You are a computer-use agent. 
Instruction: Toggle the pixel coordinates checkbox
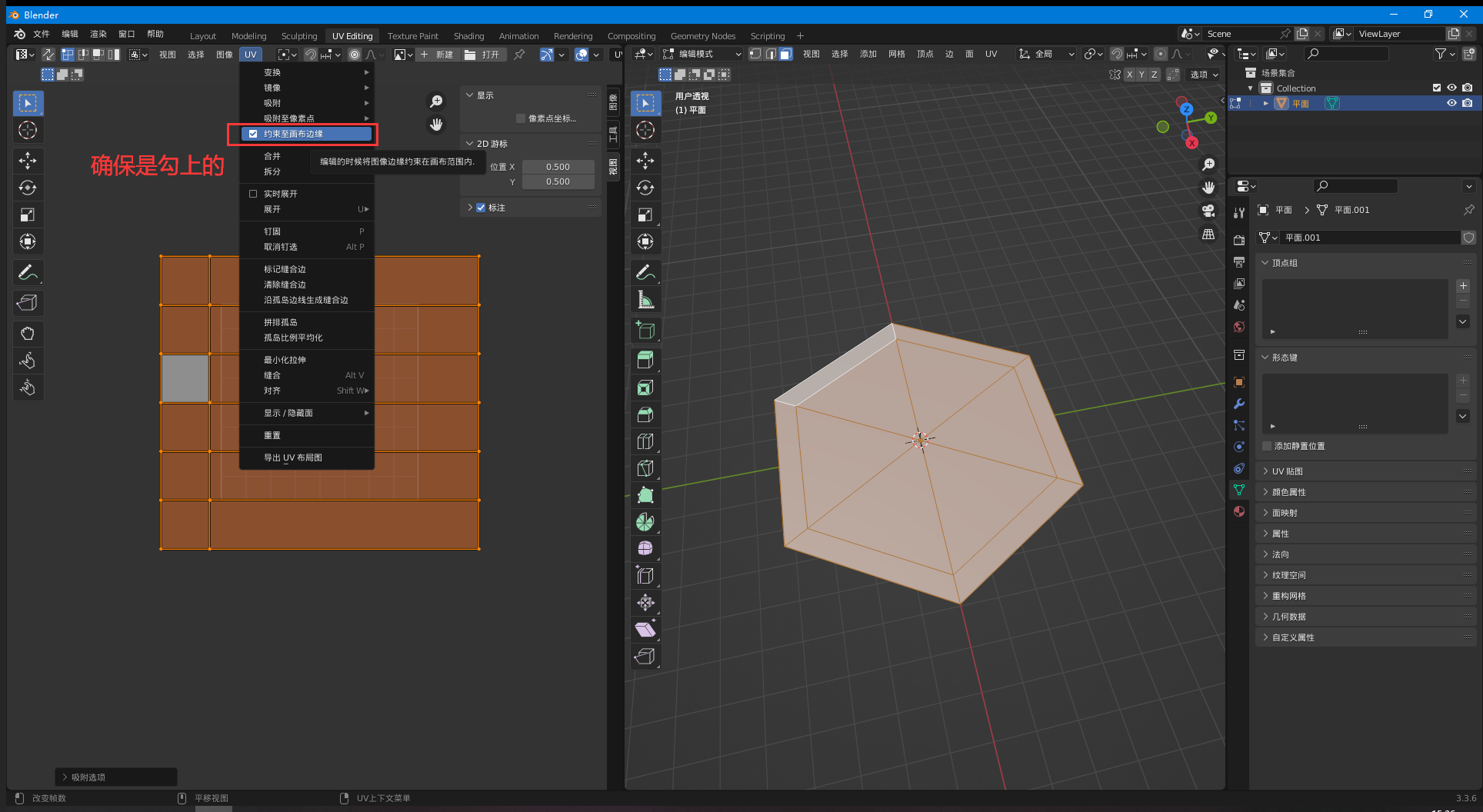click(x=521, y=118)
